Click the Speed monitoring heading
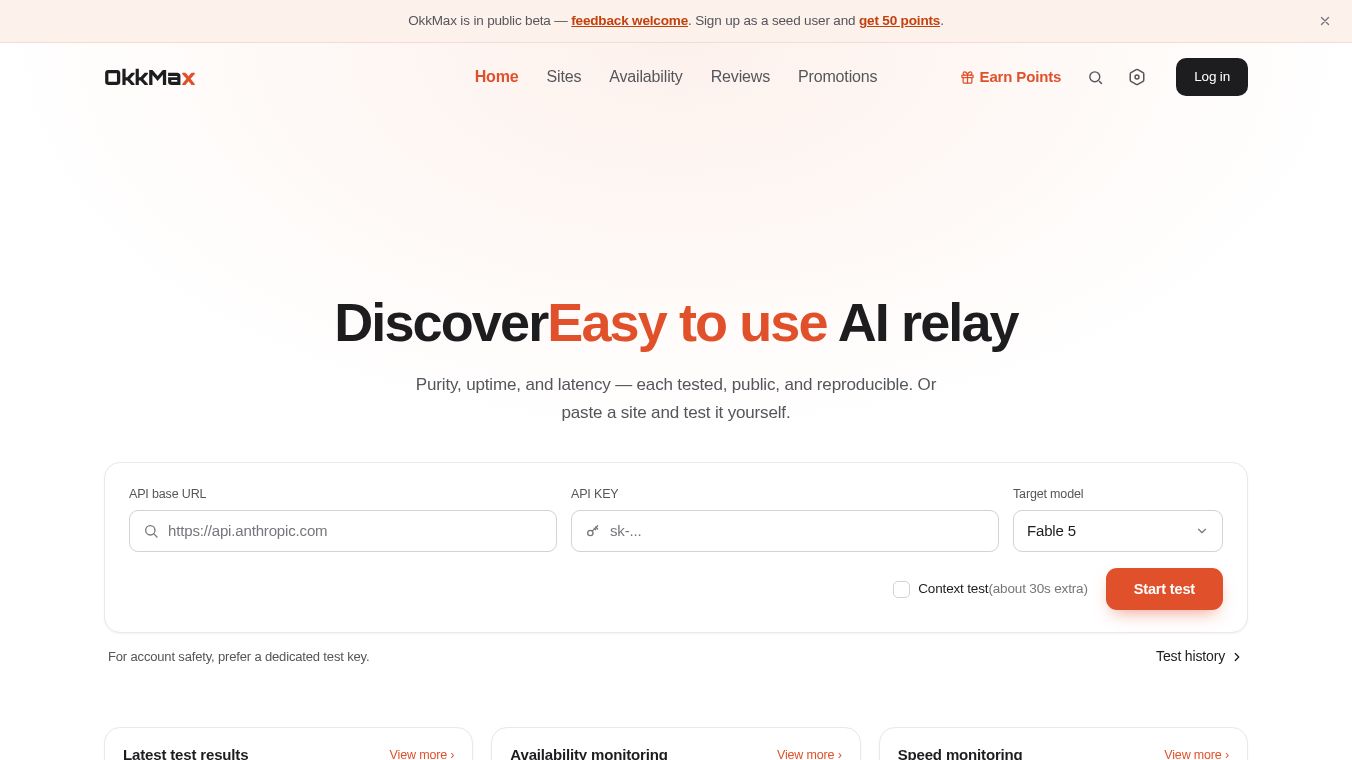This screenshot has height=760, width=1352. pyautogui.click(x=960, y=754)
